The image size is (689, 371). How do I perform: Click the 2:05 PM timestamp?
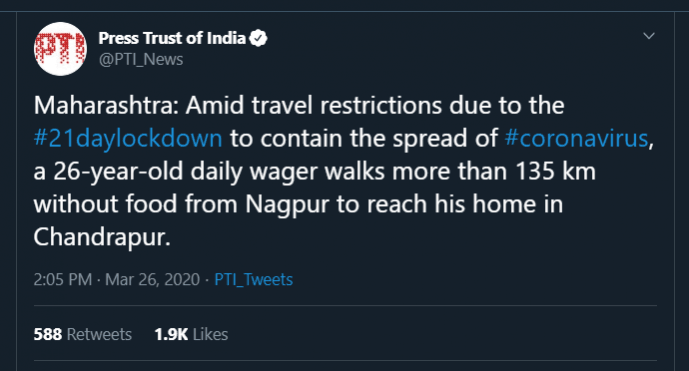pyautogui.click(x=63, y=280)
